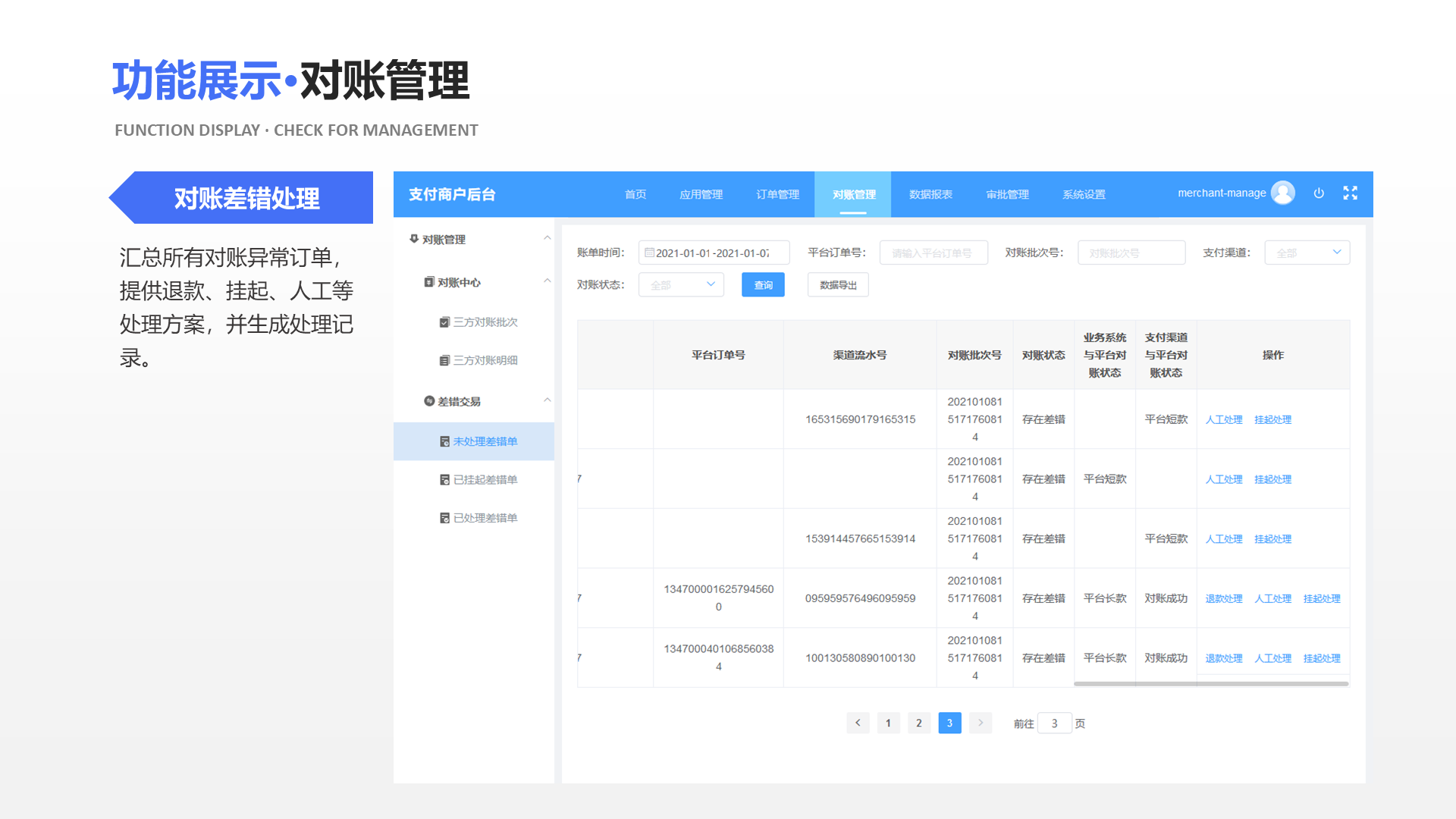Click the 三方对账明细 document icon
The image size is (1456, 819).
(x=444, y=360)
